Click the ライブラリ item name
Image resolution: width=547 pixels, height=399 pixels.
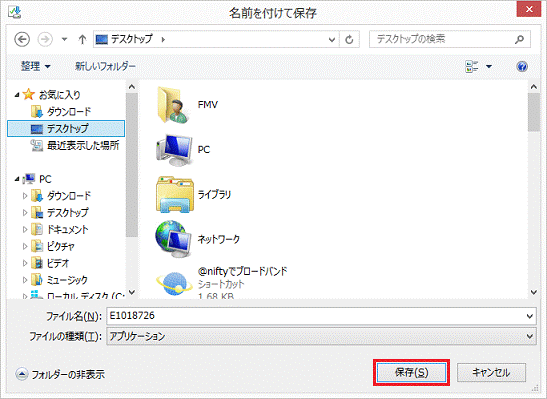click(x=214, y=194)
